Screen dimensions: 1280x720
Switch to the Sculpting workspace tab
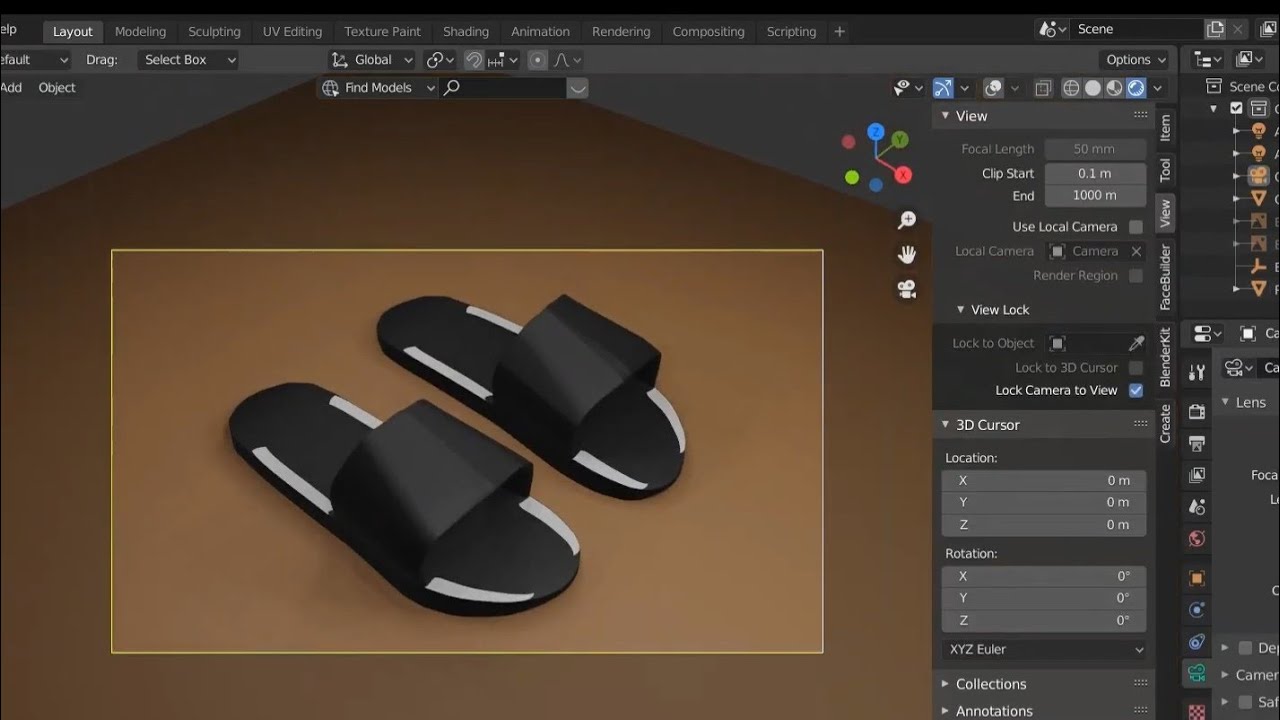coord(214,31)
